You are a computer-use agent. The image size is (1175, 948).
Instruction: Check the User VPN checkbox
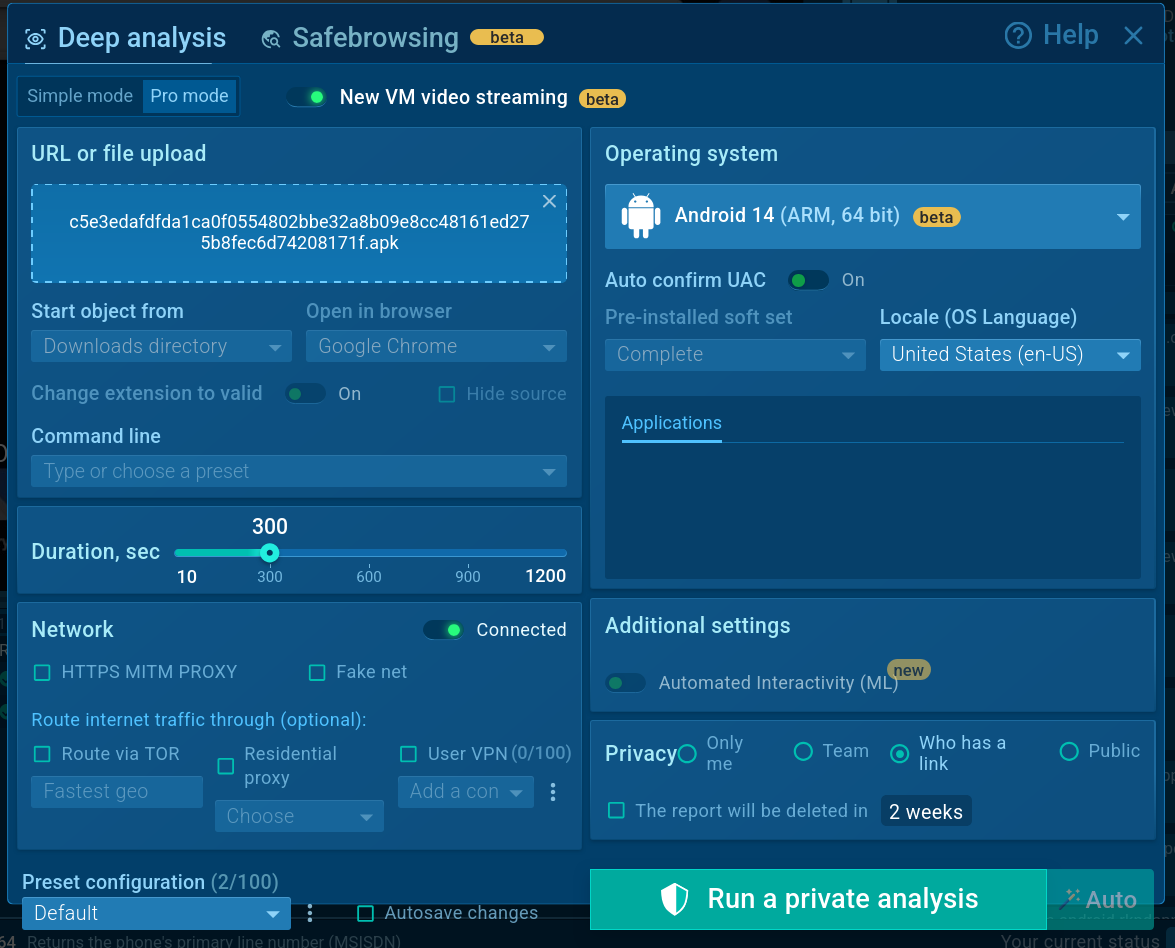click(408, 754)
